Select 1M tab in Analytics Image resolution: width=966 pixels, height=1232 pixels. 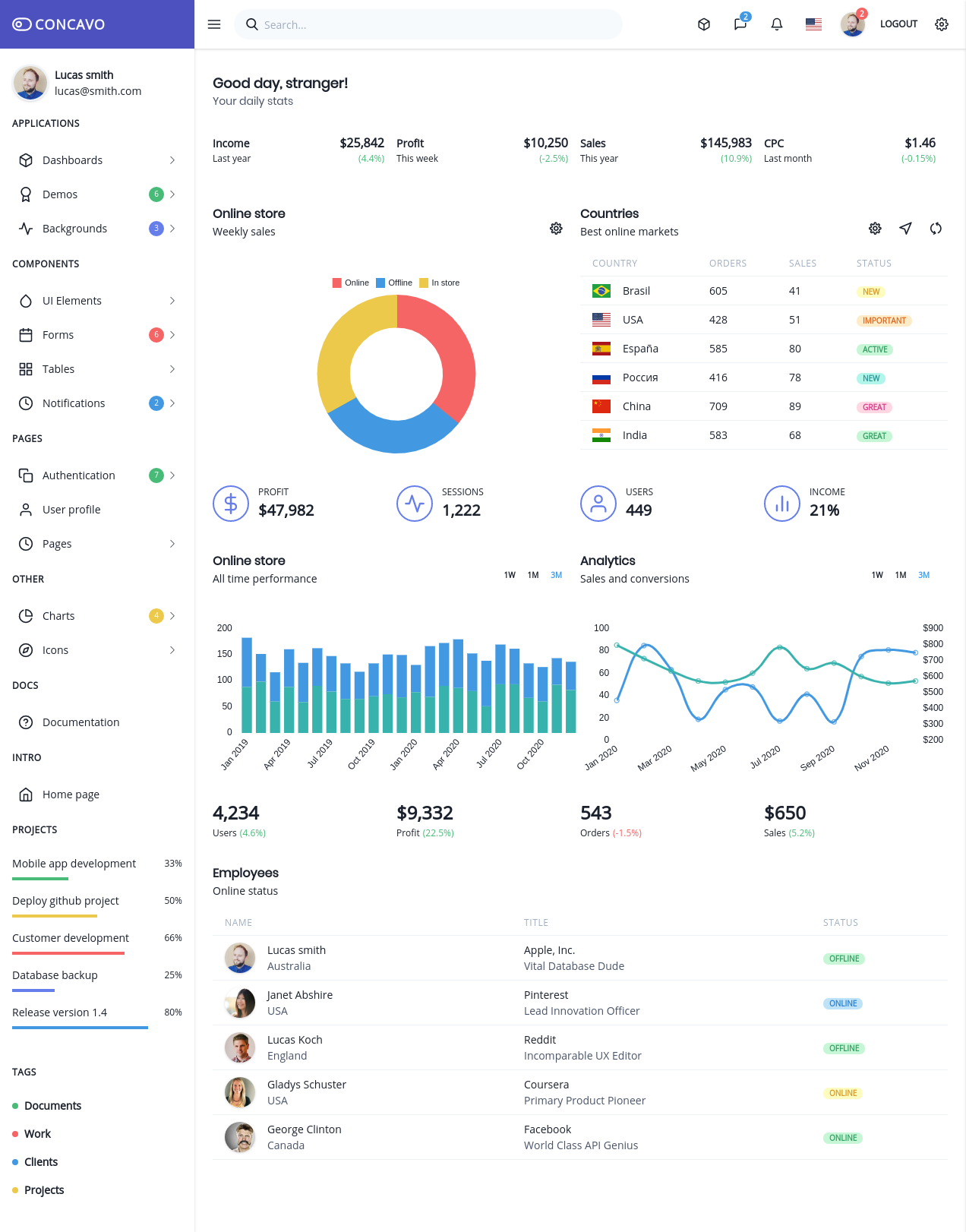click(x=901, y=575)
